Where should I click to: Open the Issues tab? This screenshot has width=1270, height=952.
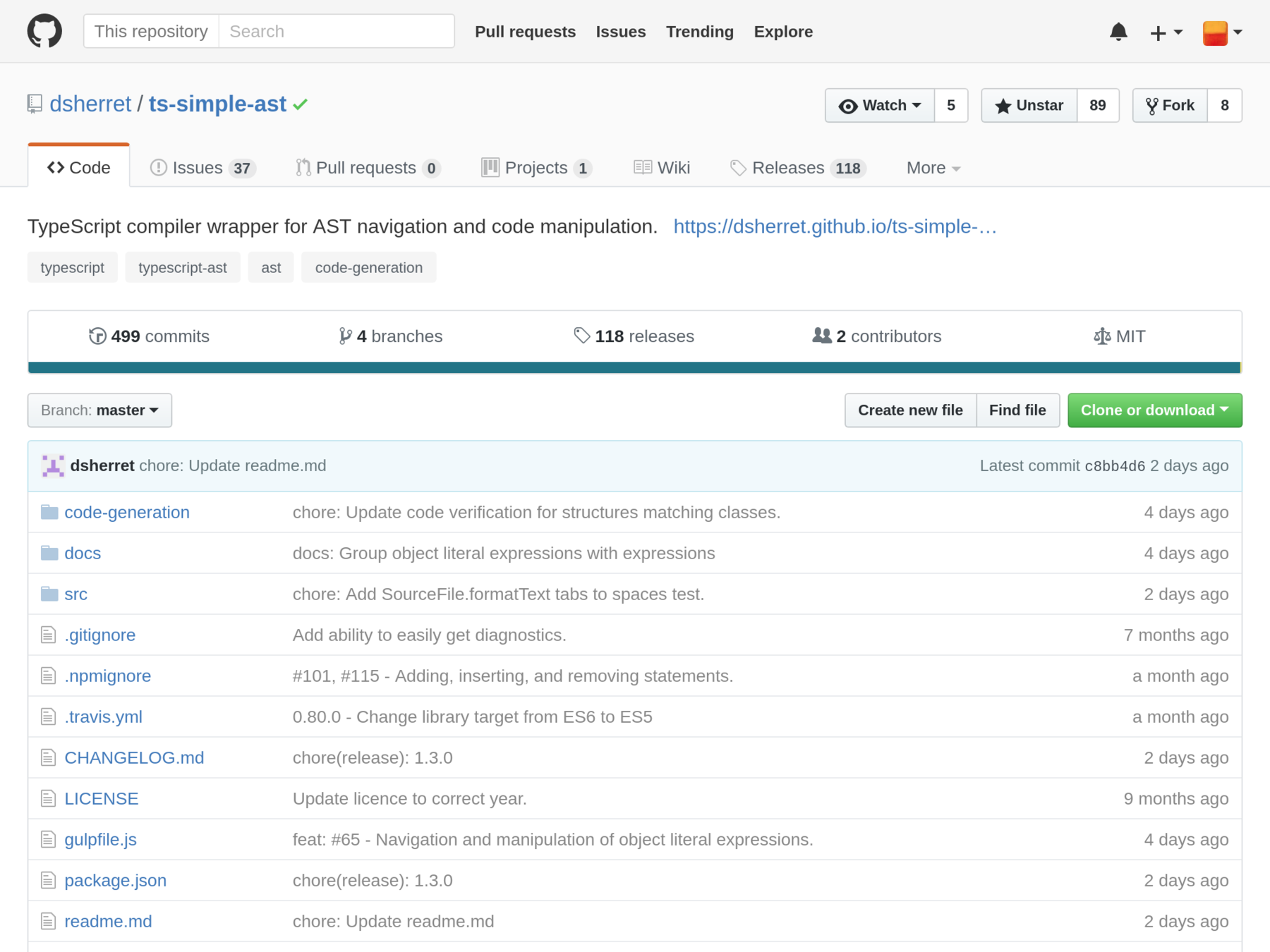pos(202,168)
